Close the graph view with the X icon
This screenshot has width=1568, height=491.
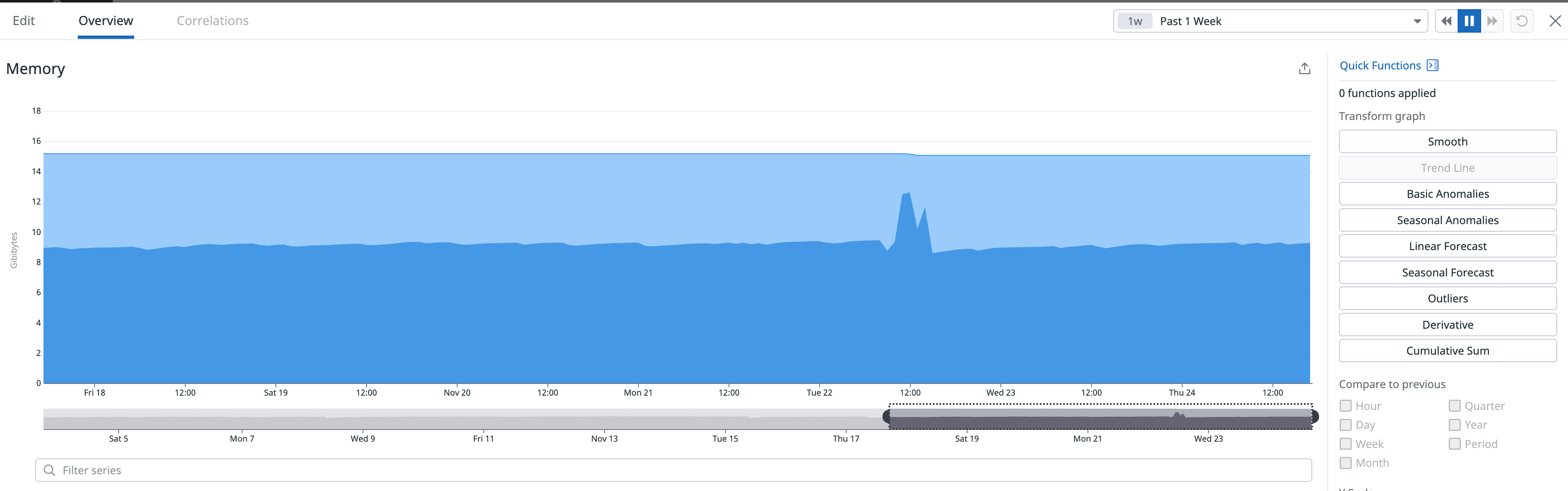point(1556,20)
